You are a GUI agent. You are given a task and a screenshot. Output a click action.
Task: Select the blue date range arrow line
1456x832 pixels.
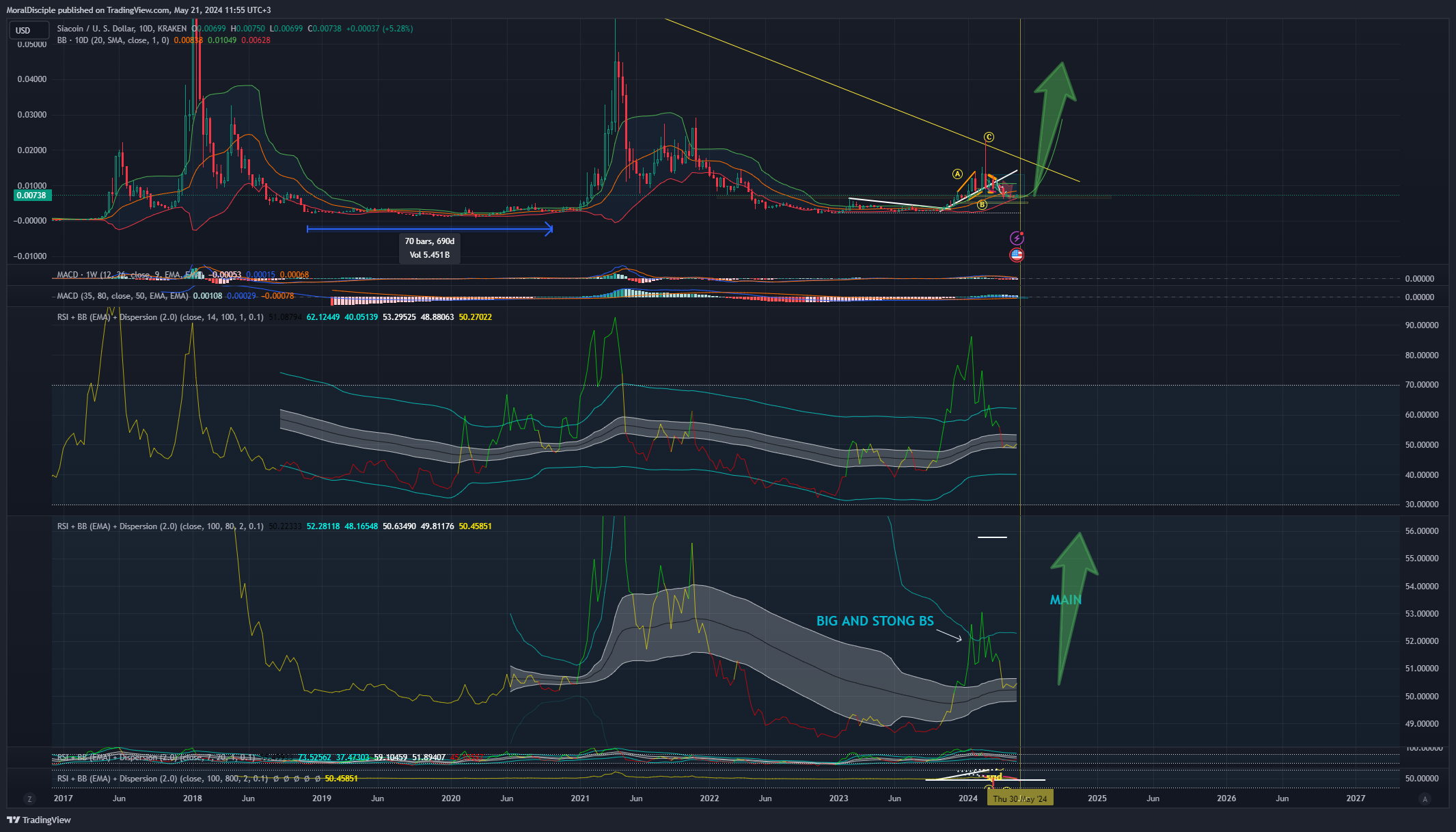click(430, 229)
